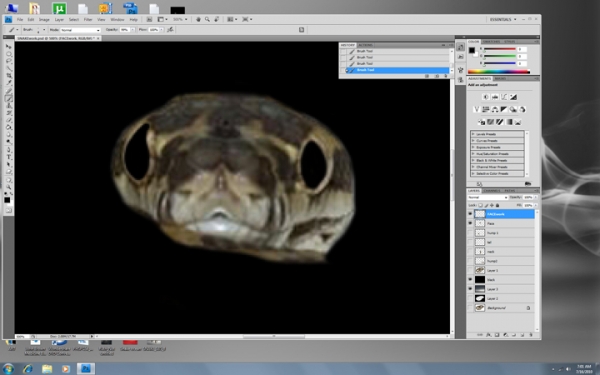The image size is (600, 375).
Task: Add a Levels adjustment
Action: tap(495, 97)
